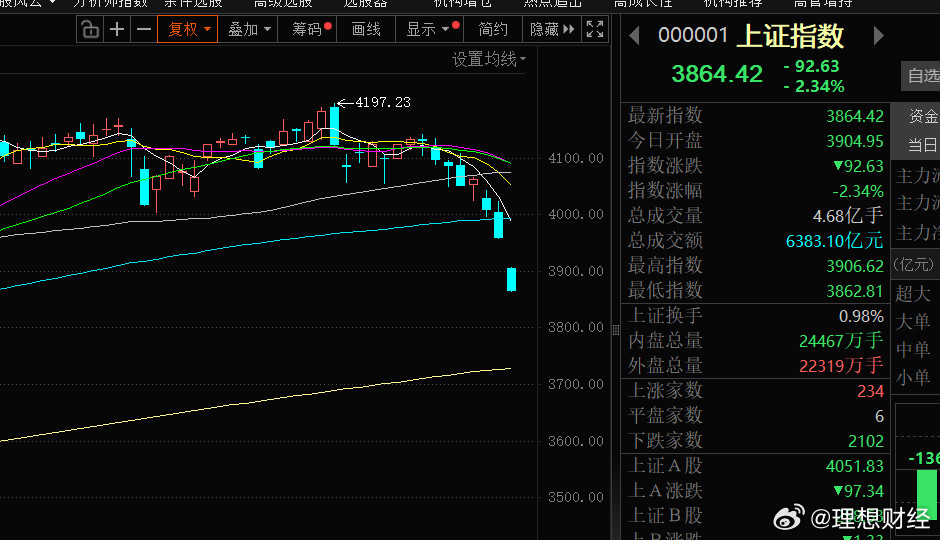Image resolution: width=940 pixels, height=540 pixels.
Task: Go to next stock with right arrow
Action: click(x=878, y=36)
